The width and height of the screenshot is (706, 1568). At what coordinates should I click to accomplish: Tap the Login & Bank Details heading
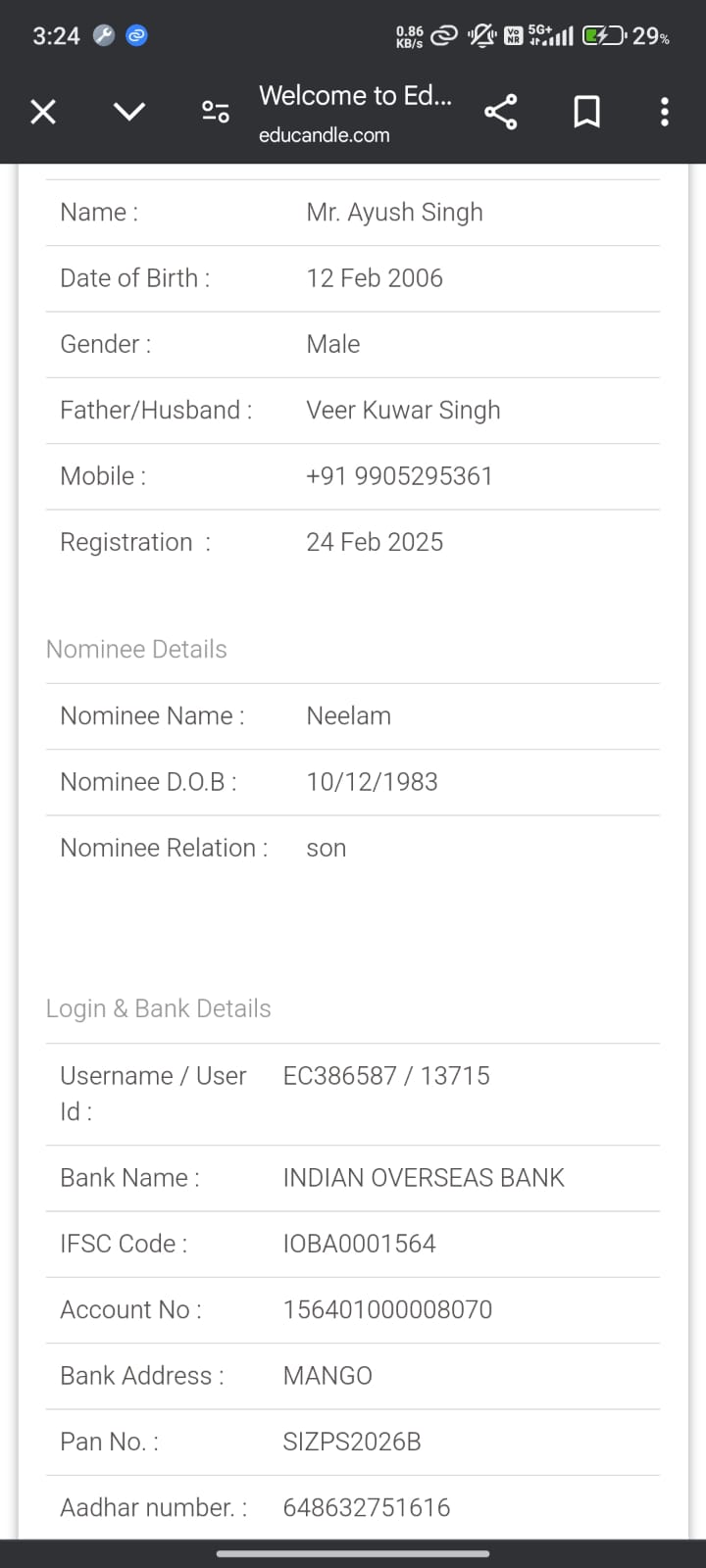[159, 1008]
